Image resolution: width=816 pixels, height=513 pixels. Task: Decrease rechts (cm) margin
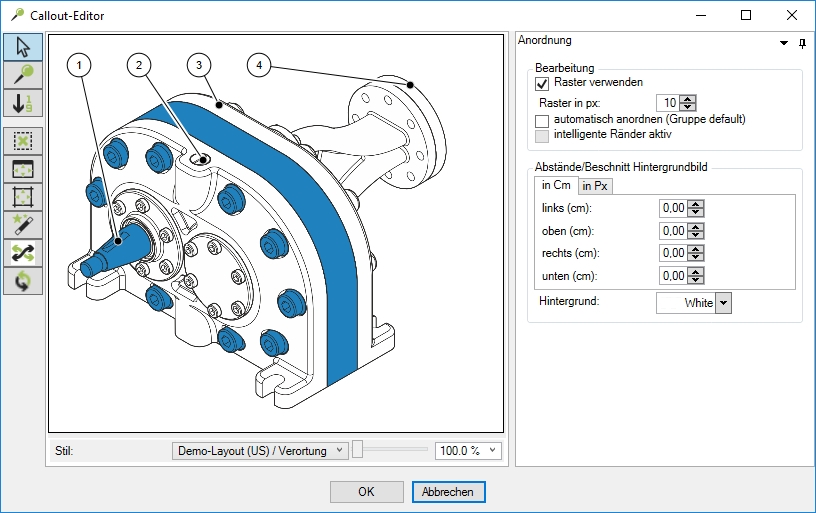point(696,258)
